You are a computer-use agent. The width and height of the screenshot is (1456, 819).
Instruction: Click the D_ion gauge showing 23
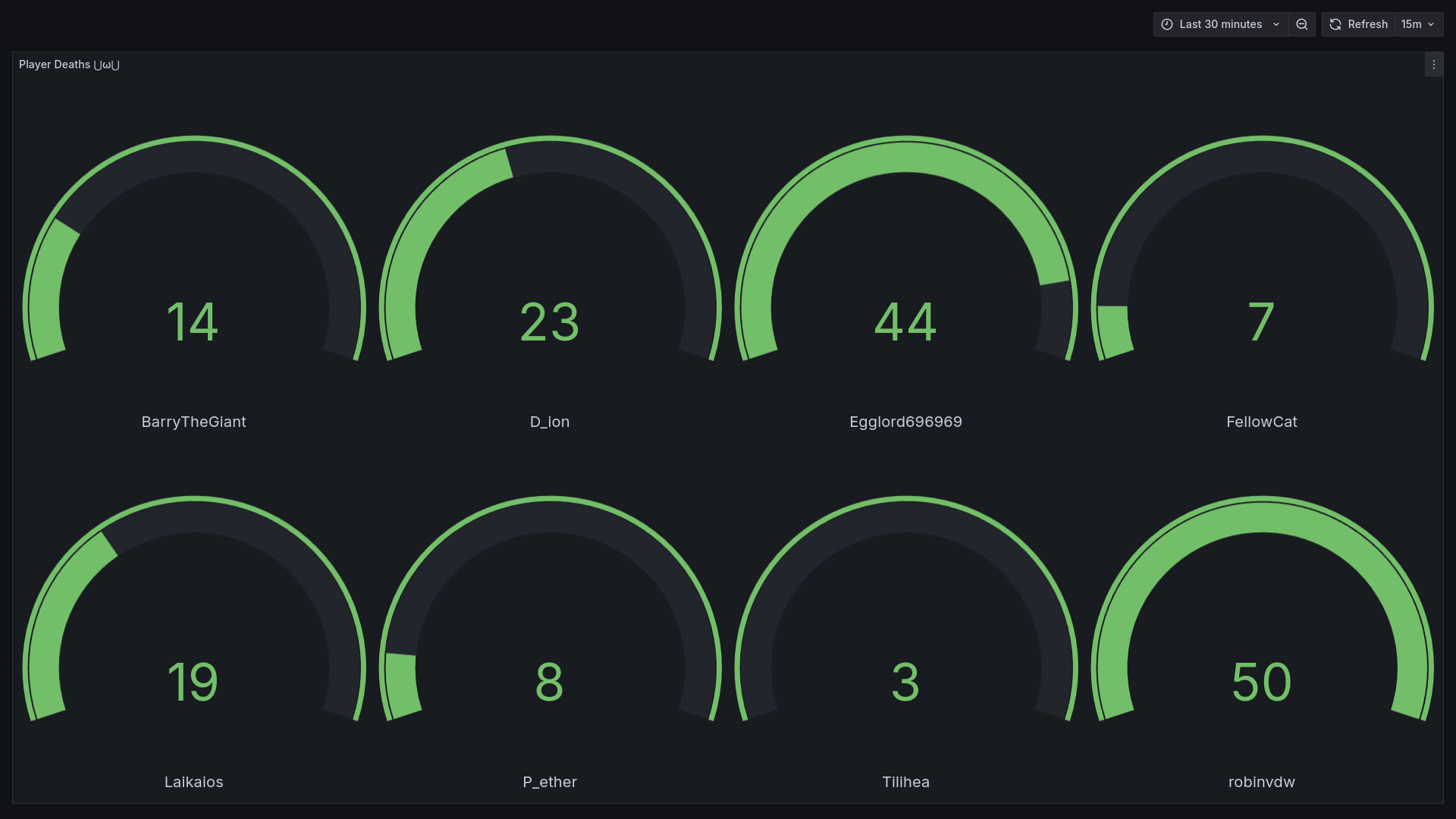pyautogui.click(x=550, y=322)
